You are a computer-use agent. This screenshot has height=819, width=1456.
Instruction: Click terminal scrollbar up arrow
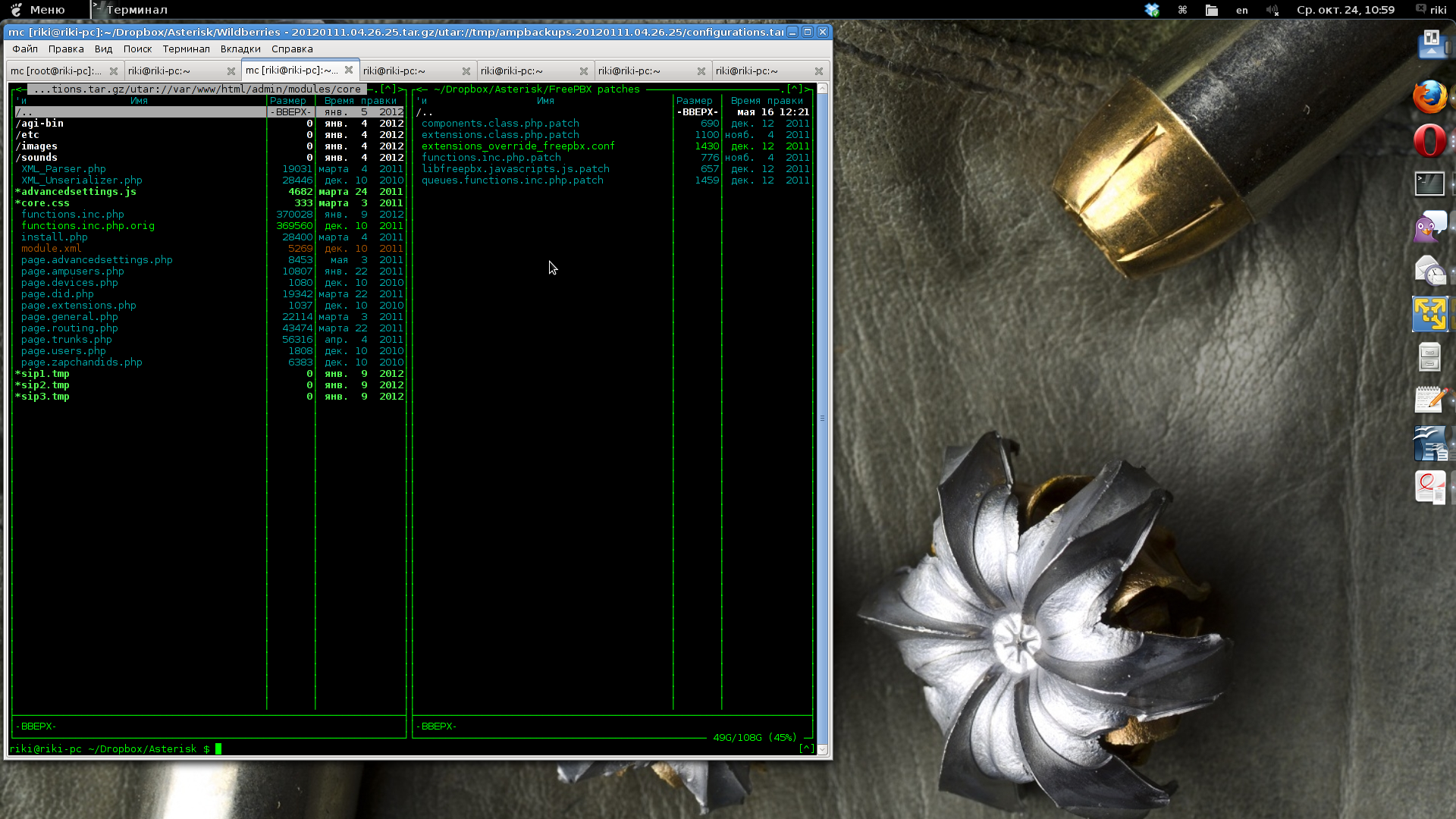coord(822,89)
